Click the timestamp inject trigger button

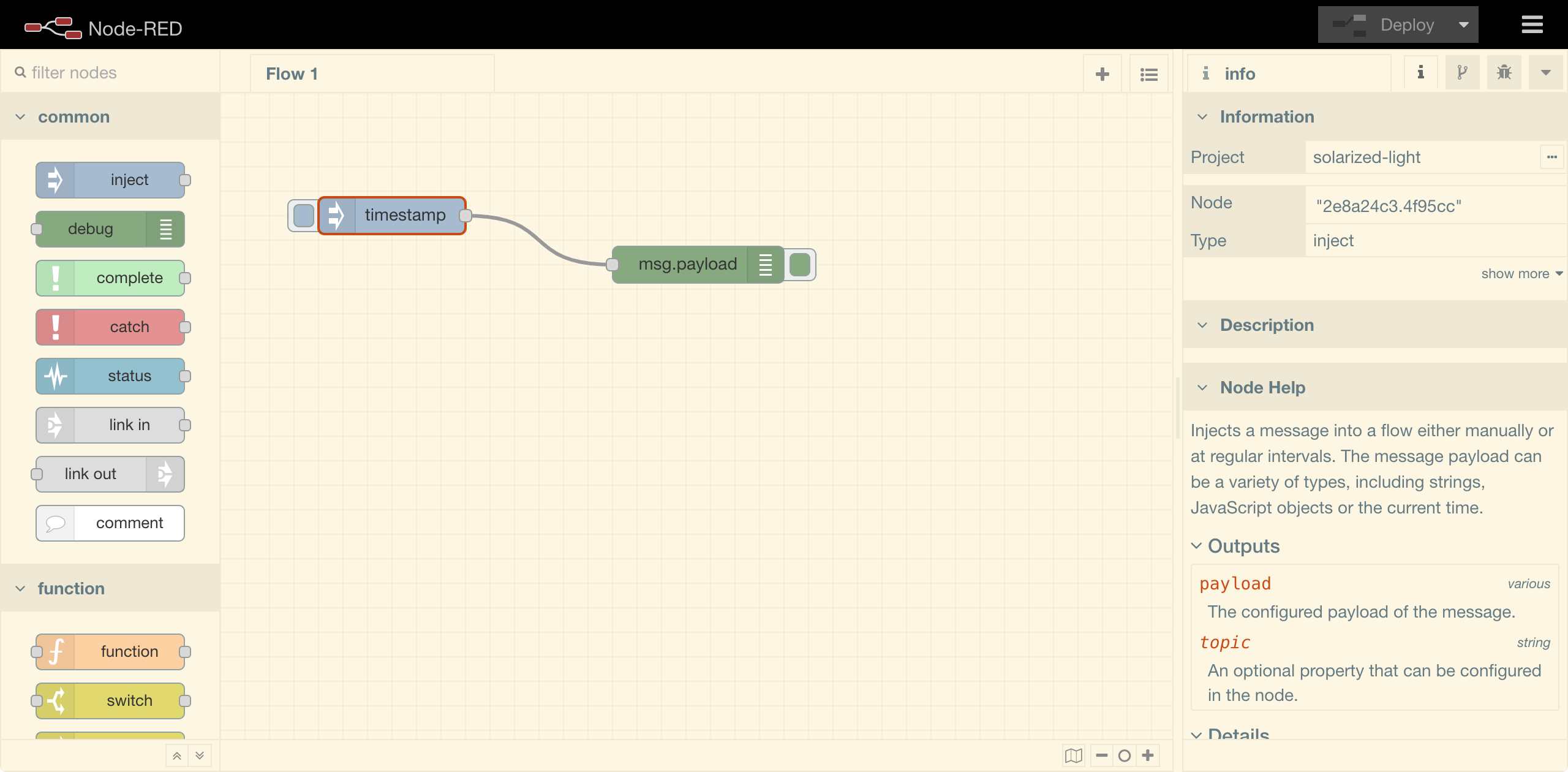[304, 216]
